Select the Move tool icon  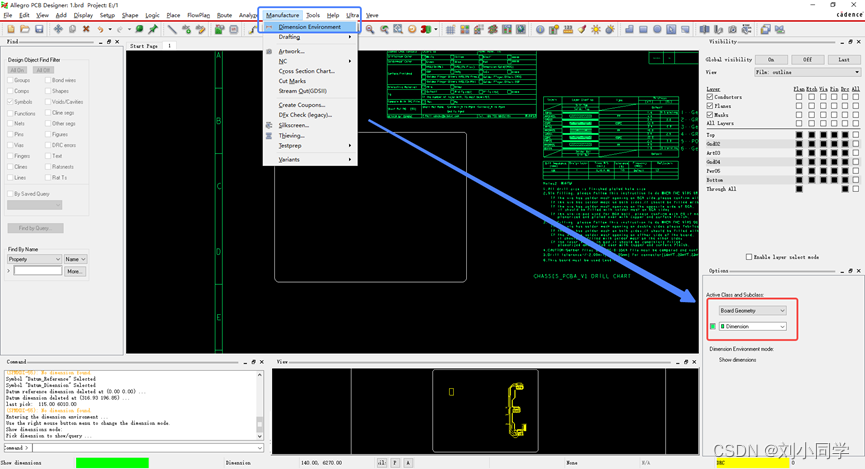coord(58,29)
